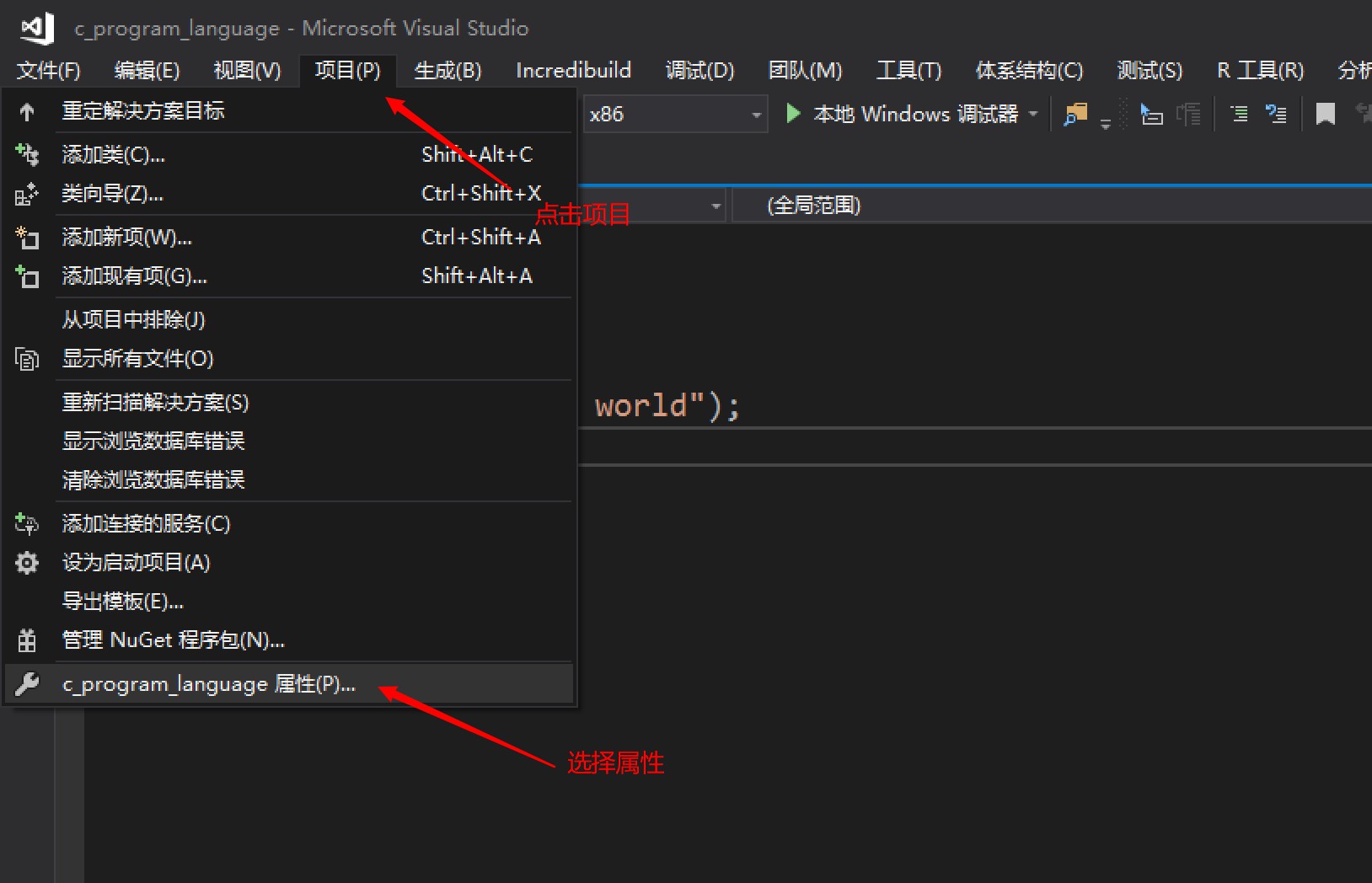The image size is (1372, 883).
Task: Click the grayed-out tree list toolbar icon
Action: (x=1189, y=114)
